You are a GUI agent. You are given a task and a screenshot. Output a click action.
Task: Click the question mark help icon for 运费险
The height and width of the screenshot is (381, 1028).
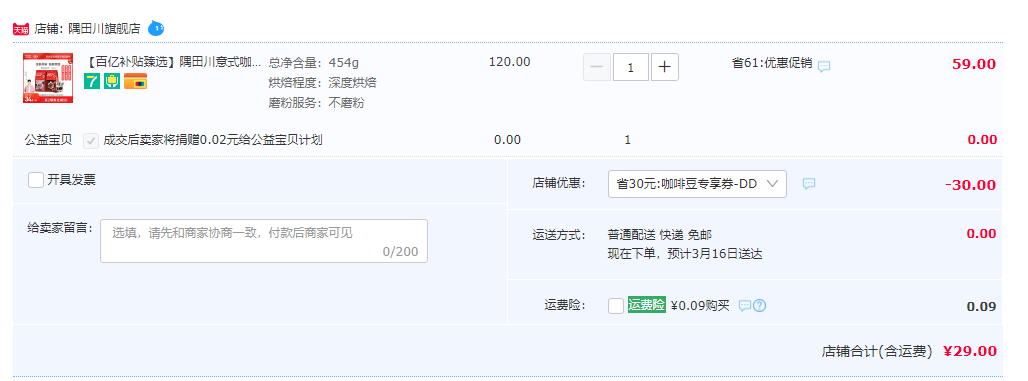coord(759,306)
